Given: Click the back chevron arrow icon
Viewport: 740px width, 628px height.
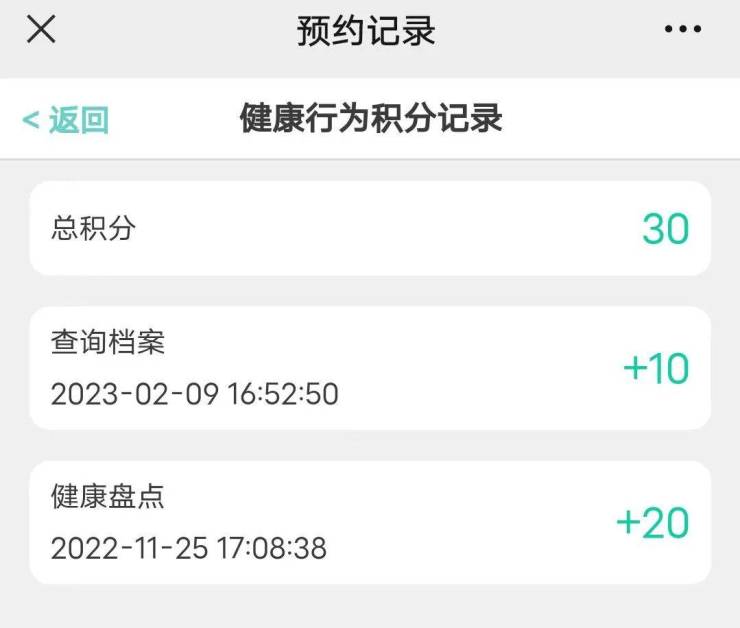Looking at the screenshot, I should (30, 120).
